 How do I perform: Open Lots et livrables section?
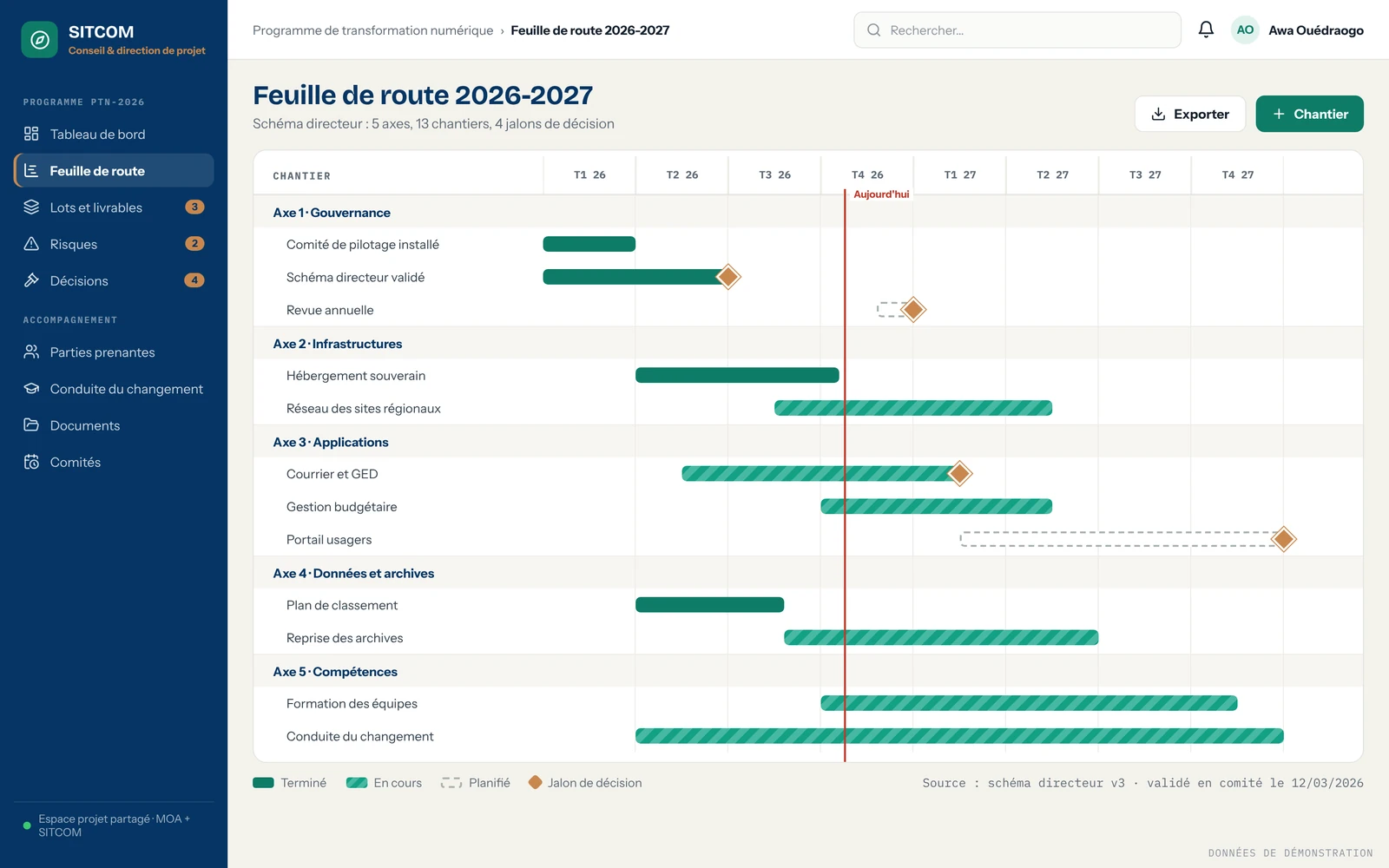coord(114,207)
